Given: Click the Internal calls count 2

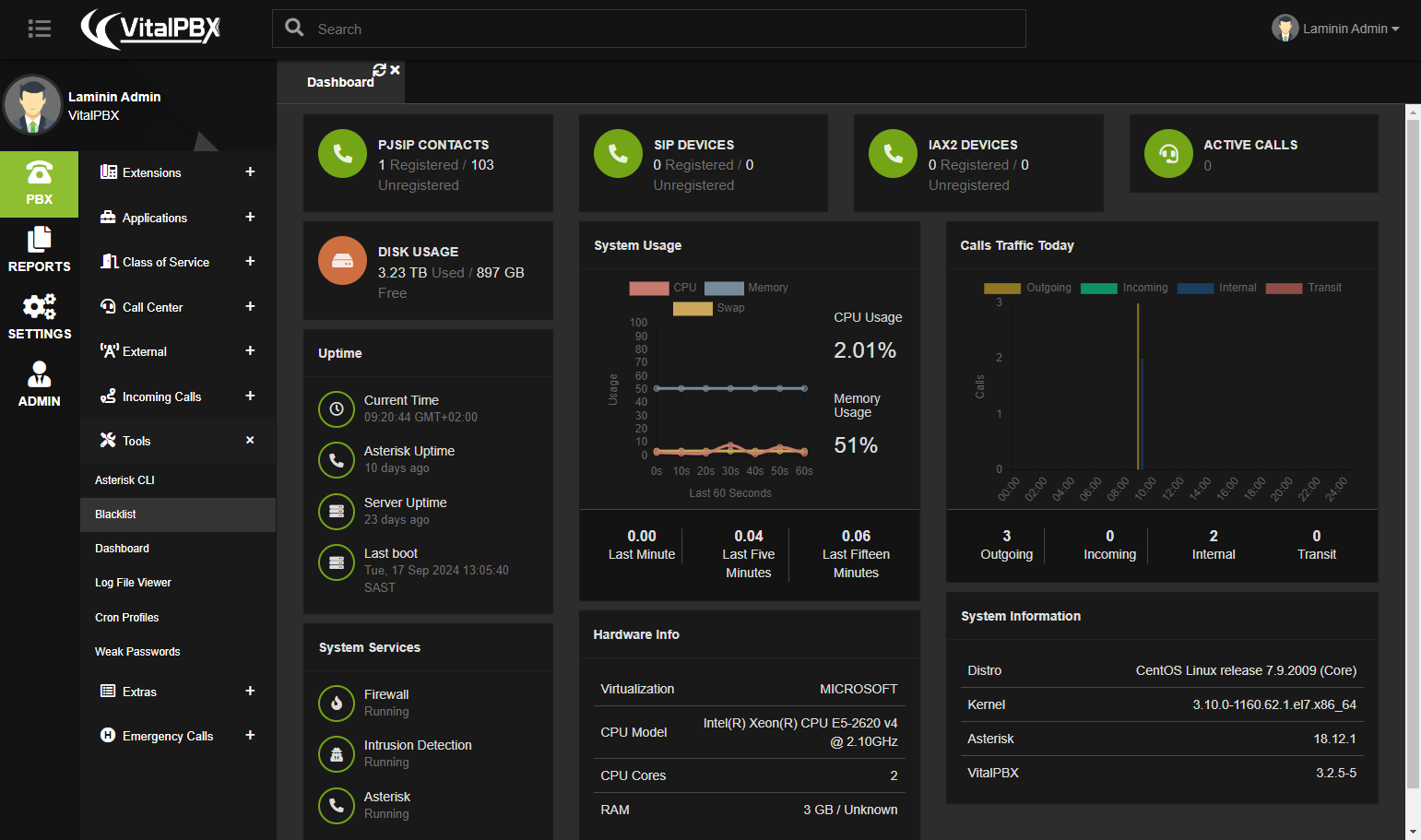Looking at the screenshot, I should pyautogui.click(x=1214, y=536).
